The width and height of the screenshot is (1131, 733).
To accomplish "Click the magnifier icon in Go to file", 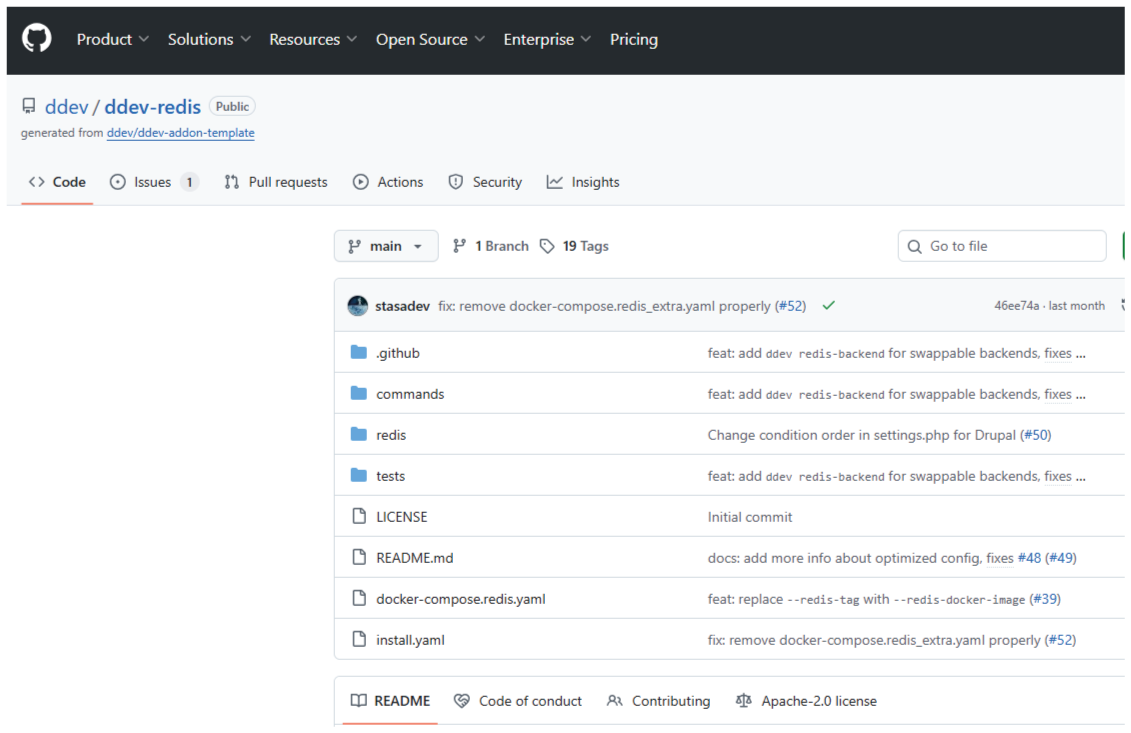I will click(x=915, y=247).
